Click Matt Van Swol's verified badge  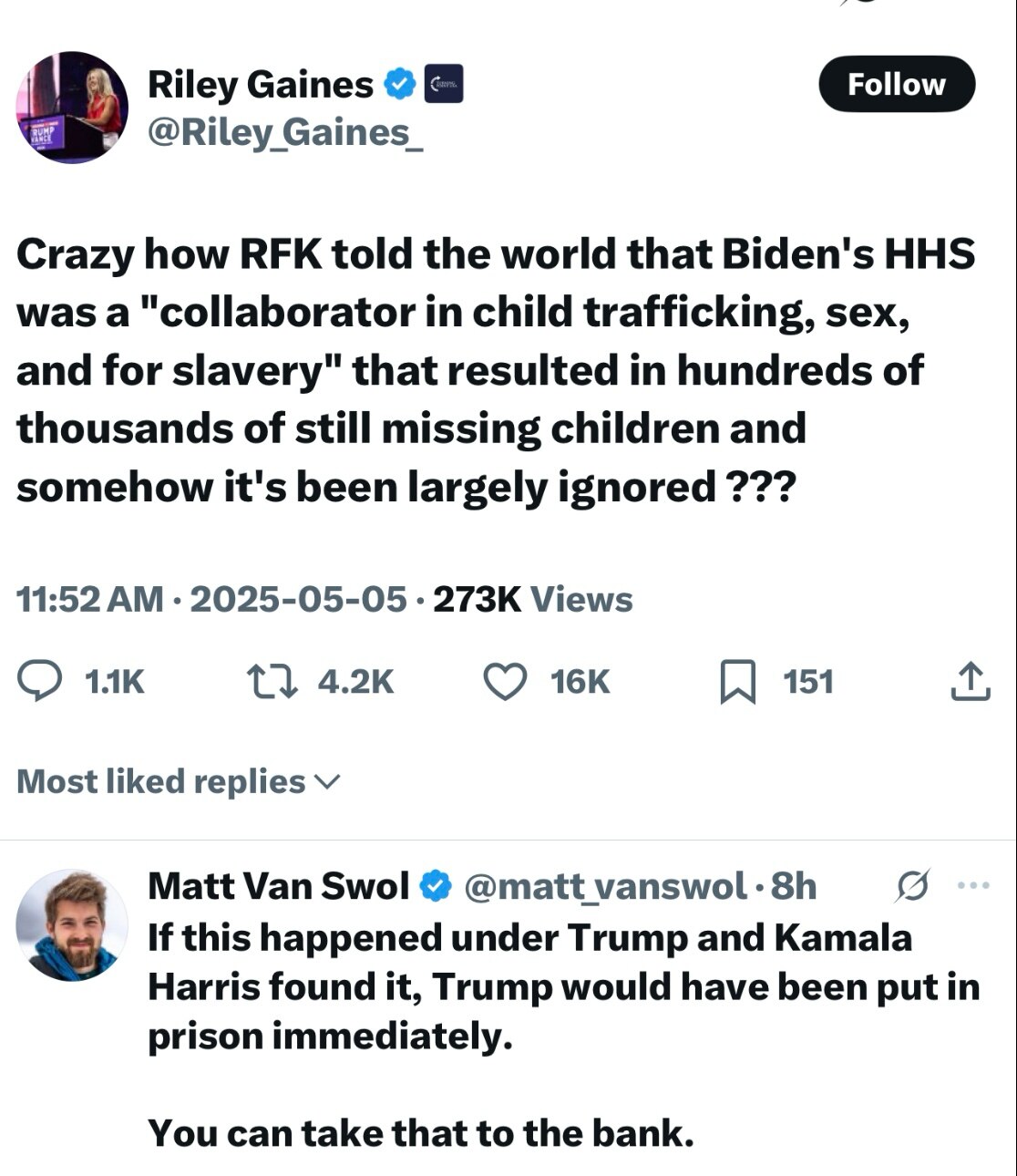pyautogui.click(x=437, y=885)
